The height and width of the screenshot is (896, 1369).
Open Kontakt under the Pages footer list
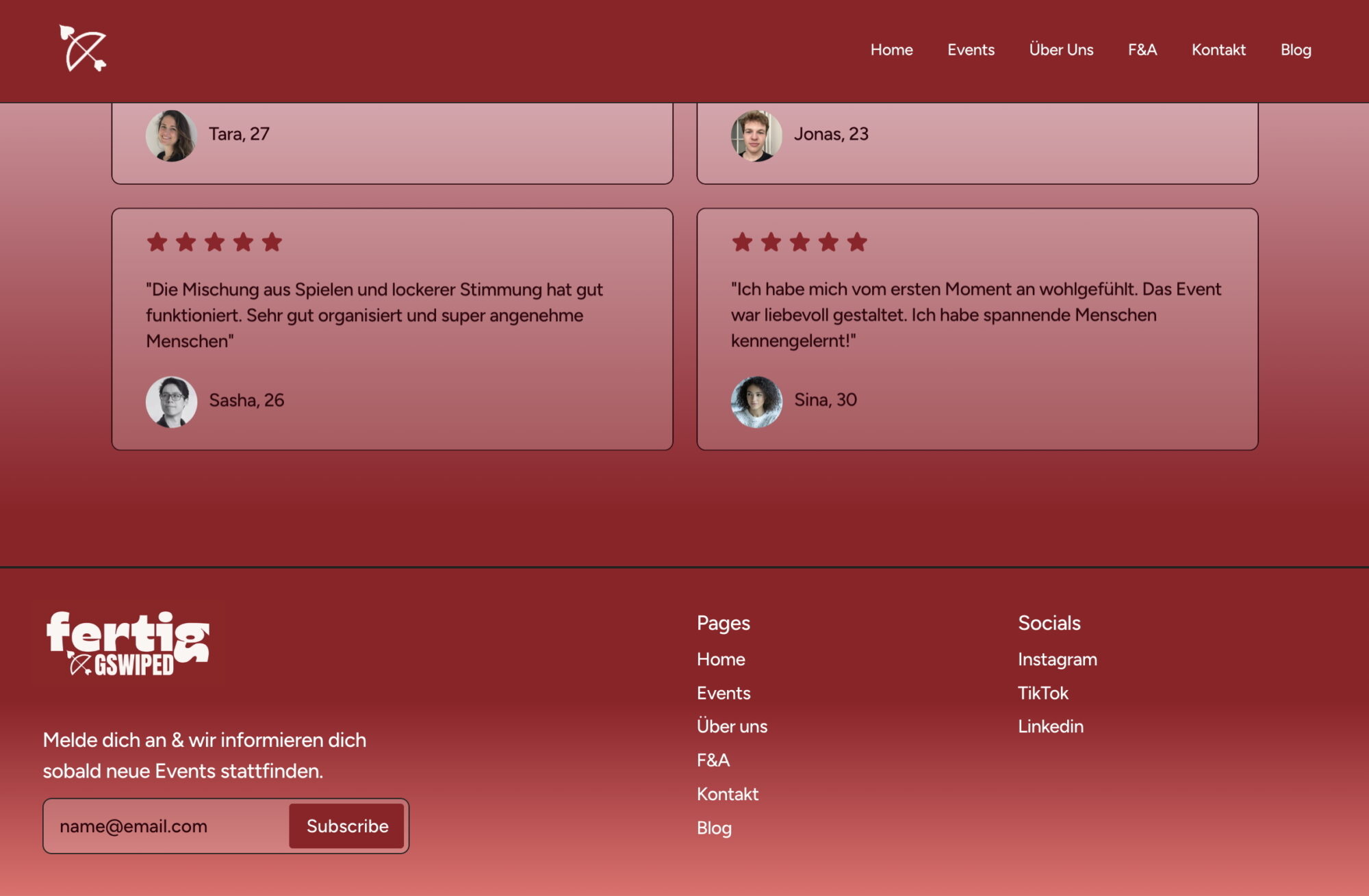(727, 794)
